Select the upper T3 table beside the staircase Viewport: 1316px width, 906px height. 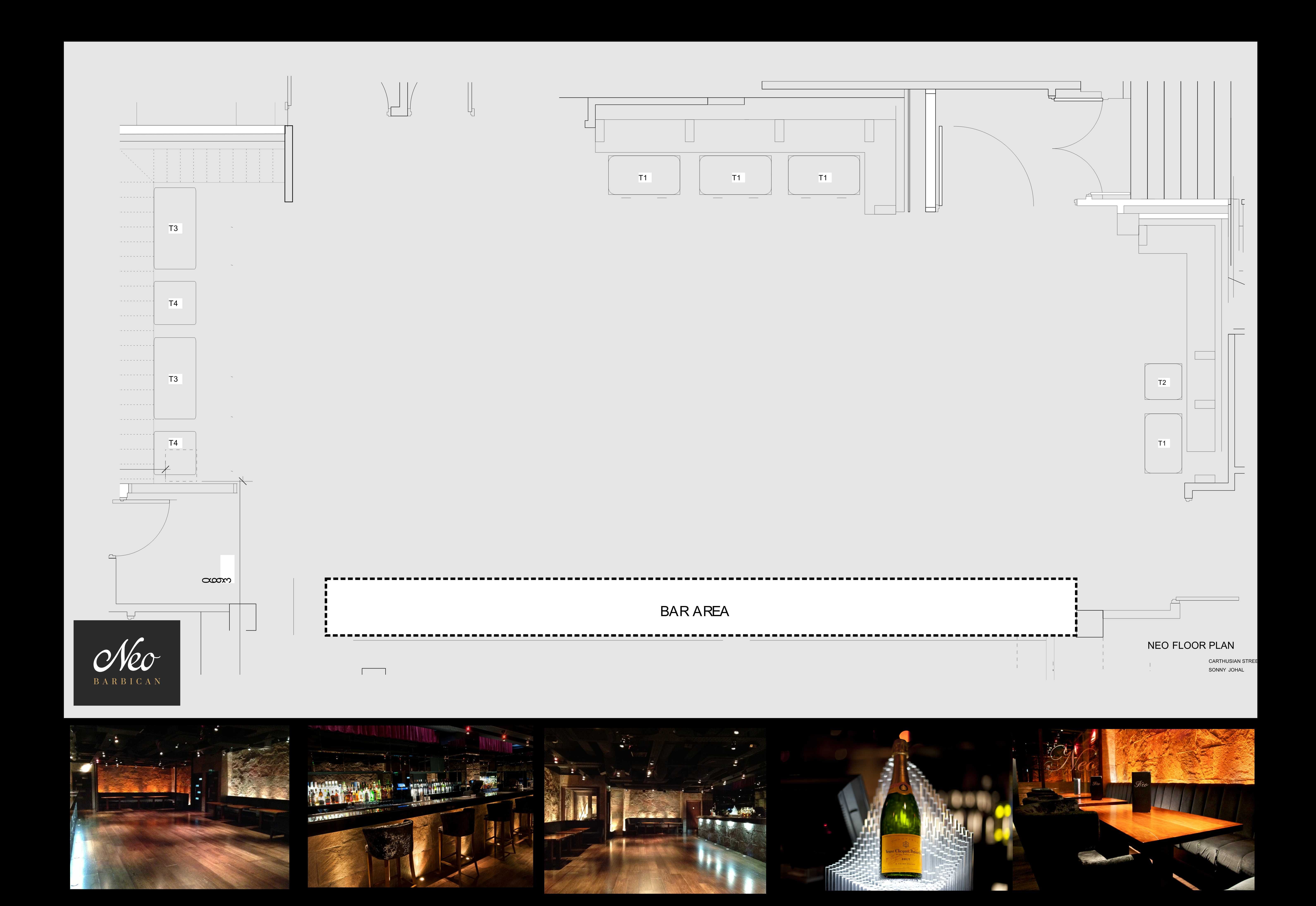175,228
